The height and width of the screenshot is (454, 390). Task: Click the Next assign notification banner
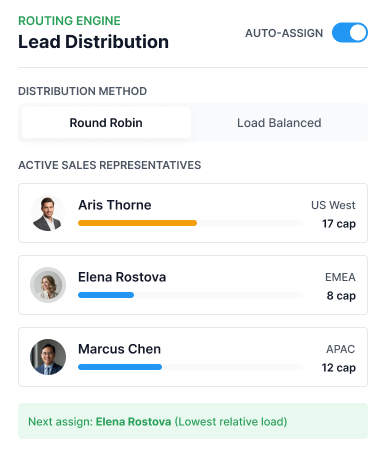pyautogui.click(x=193, y=421)
